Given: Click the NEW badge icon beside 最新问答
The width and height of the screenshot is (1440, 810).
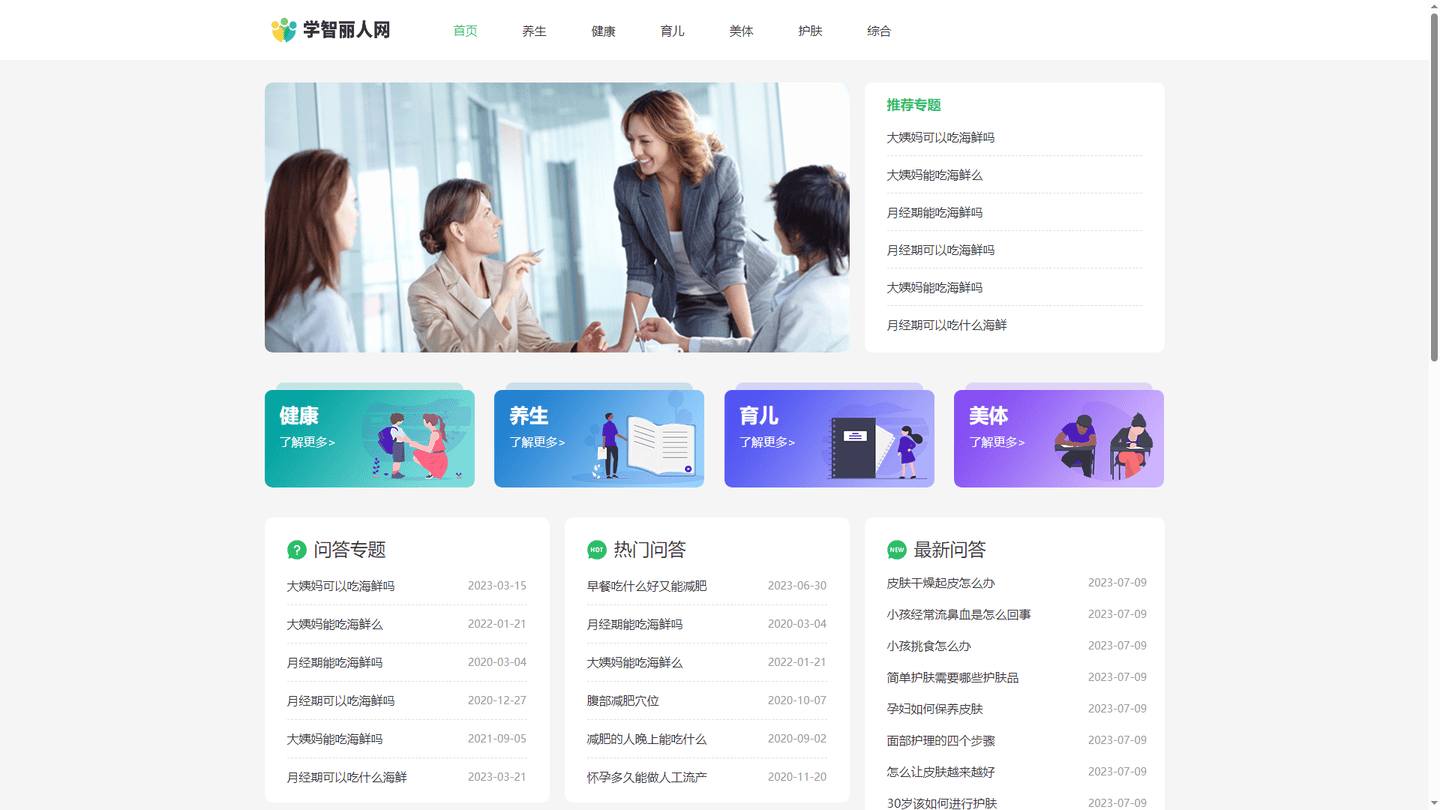Looking at the screenshot, I should (896, 550).
